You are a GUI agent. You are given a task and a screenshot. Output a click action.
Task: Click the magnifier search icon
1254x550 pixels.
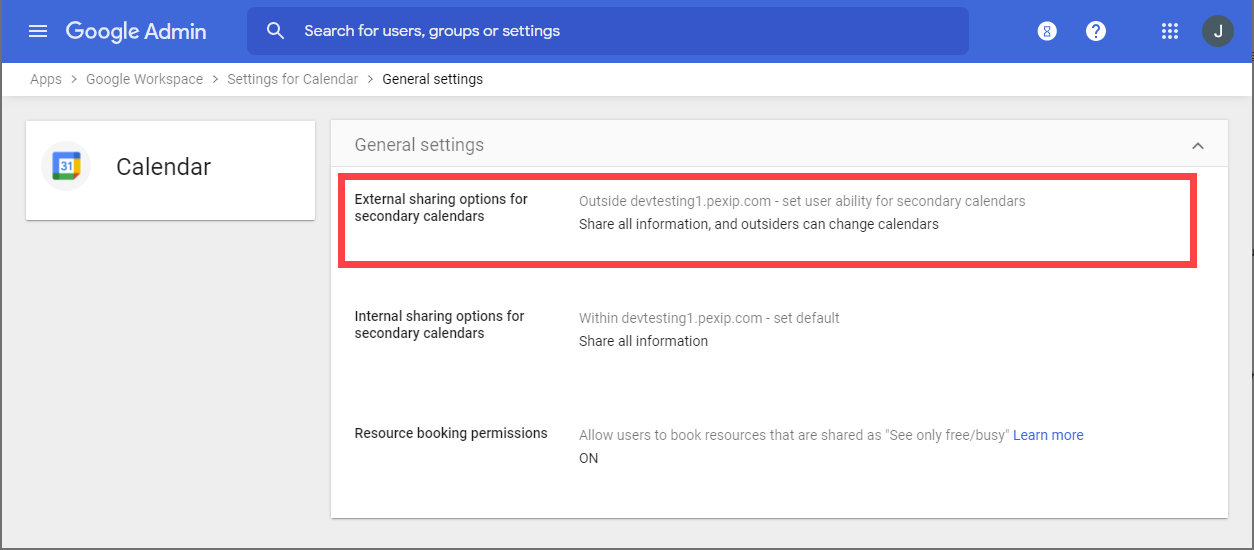coord(276,31)
